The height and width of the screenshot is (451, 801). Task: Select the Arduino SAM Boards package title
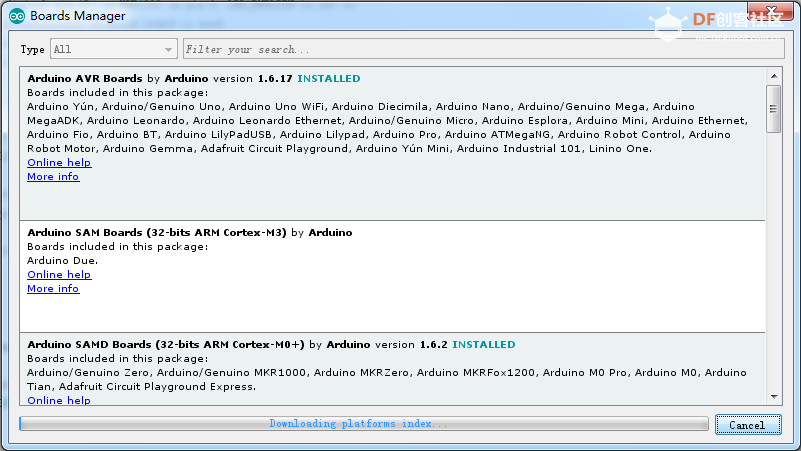point(157,232)
